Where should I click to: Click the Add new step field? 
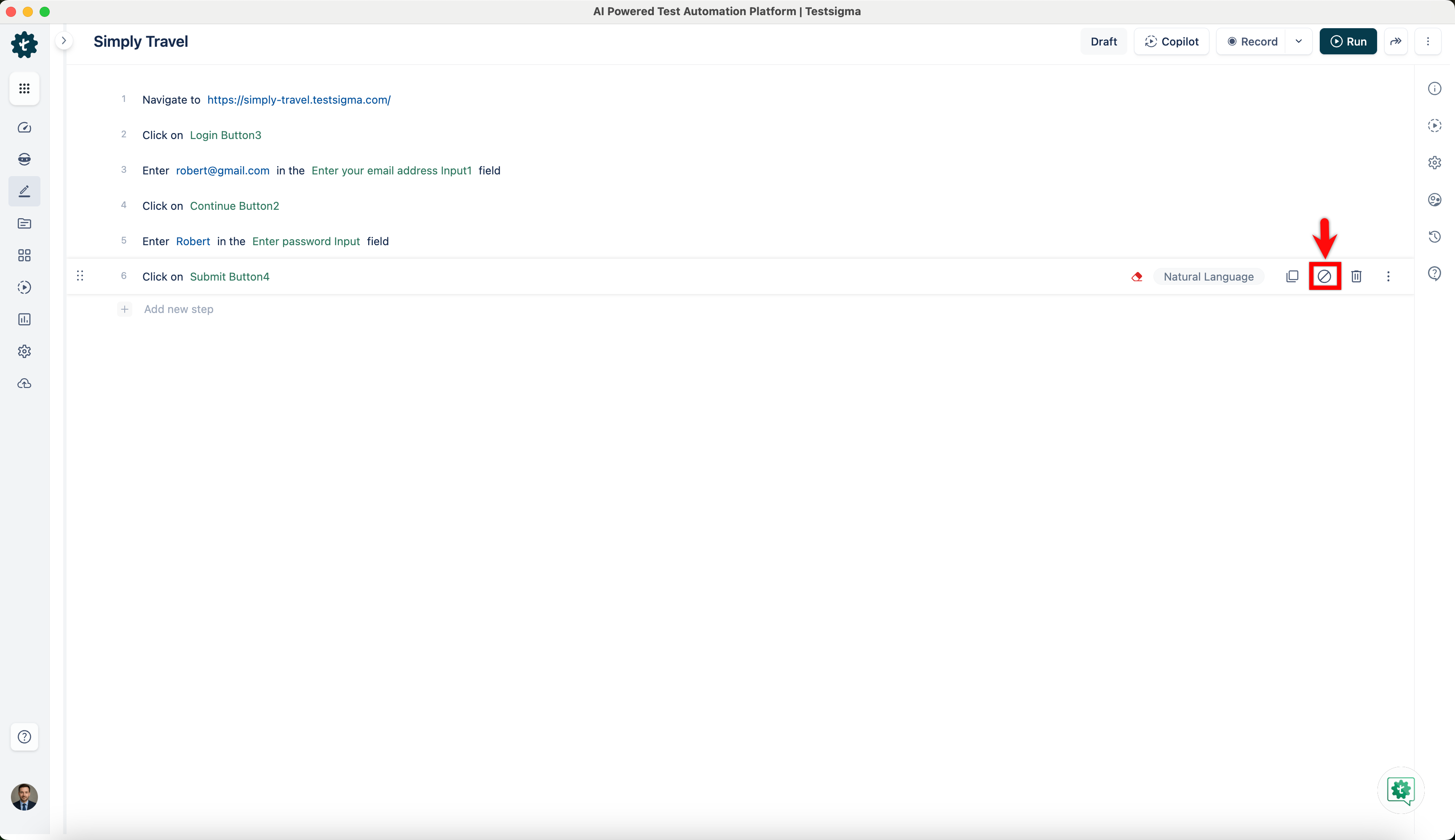tap(178, 309)
